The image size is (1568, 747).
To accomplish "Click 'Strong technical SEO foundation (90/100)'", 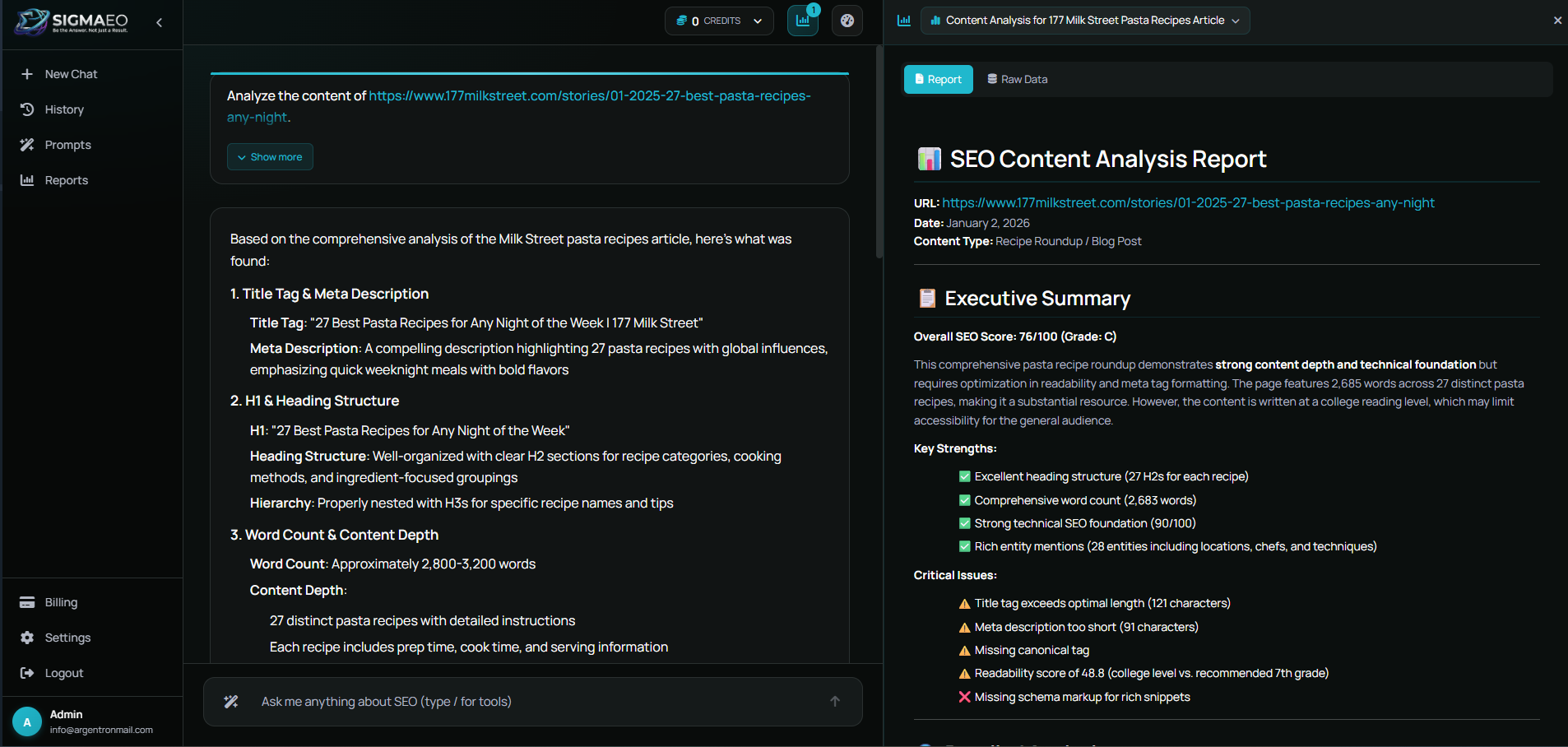I will point(1085,523).
